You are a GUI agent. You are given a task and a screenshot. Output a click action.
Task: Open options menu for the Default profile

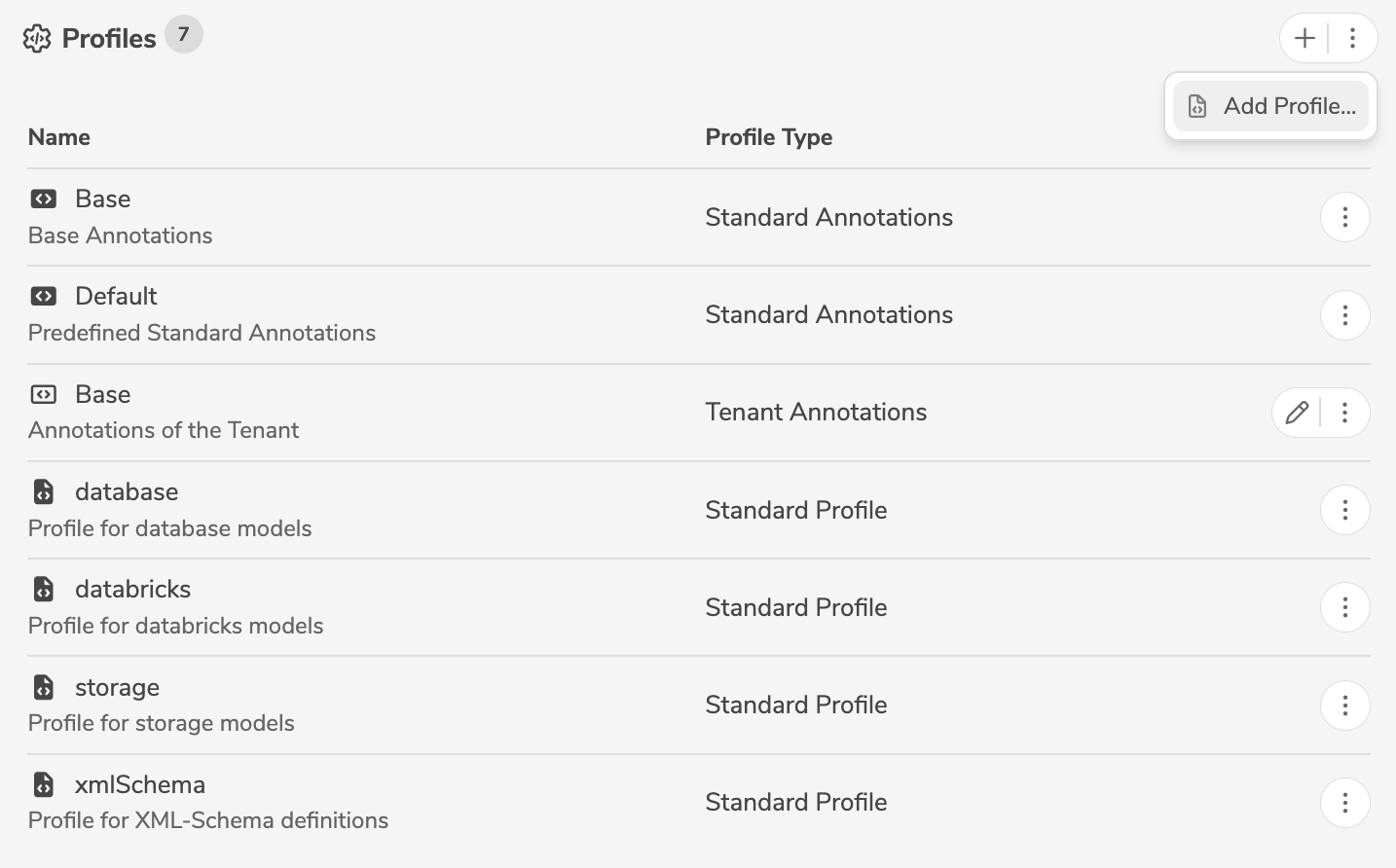point(1345,314)
